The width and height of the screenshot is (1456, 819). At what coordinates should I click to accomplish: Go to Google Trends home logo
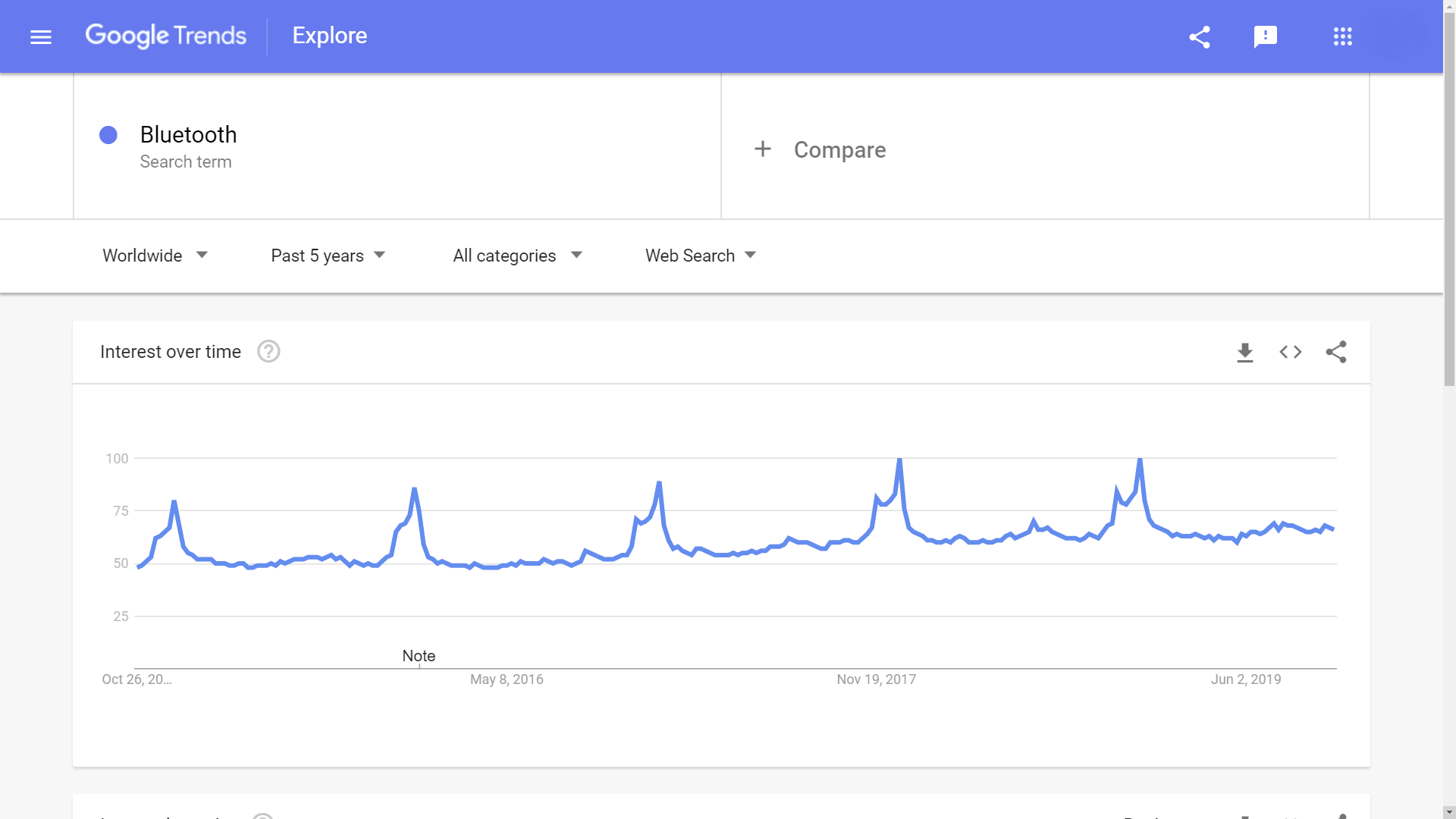[166, 36]
